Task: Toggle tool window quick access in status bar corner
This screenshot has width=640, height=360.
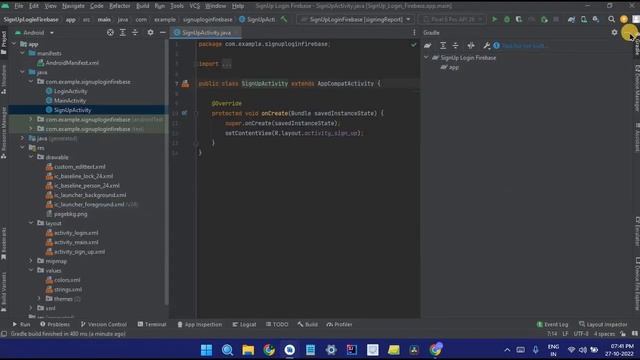Action: (4, 334)
